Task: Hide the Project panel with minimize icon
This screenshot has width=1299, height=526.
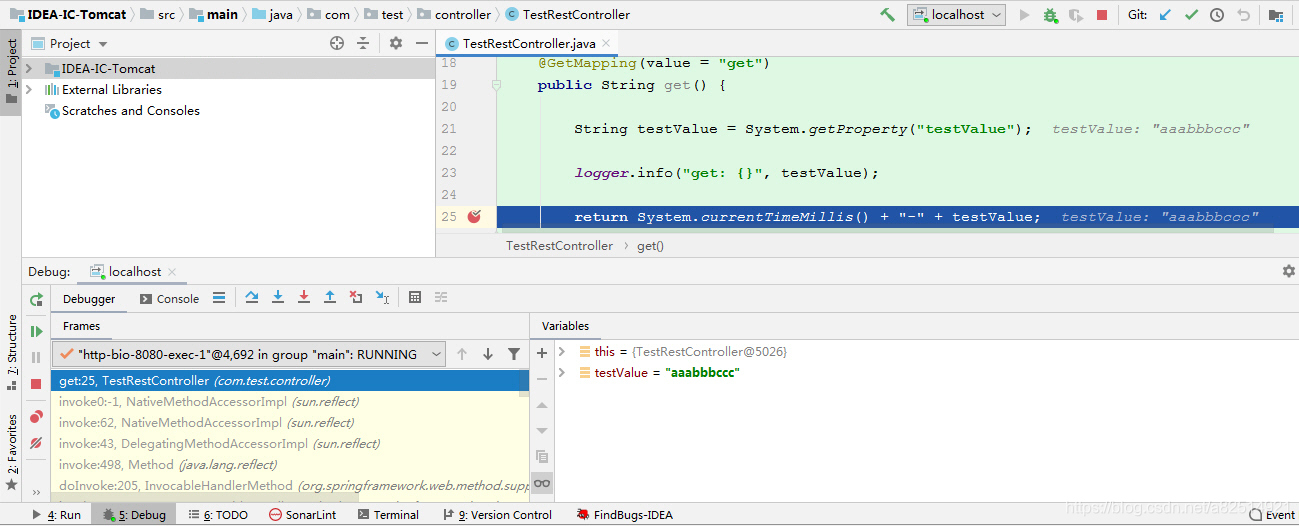Action: point(422,44)
